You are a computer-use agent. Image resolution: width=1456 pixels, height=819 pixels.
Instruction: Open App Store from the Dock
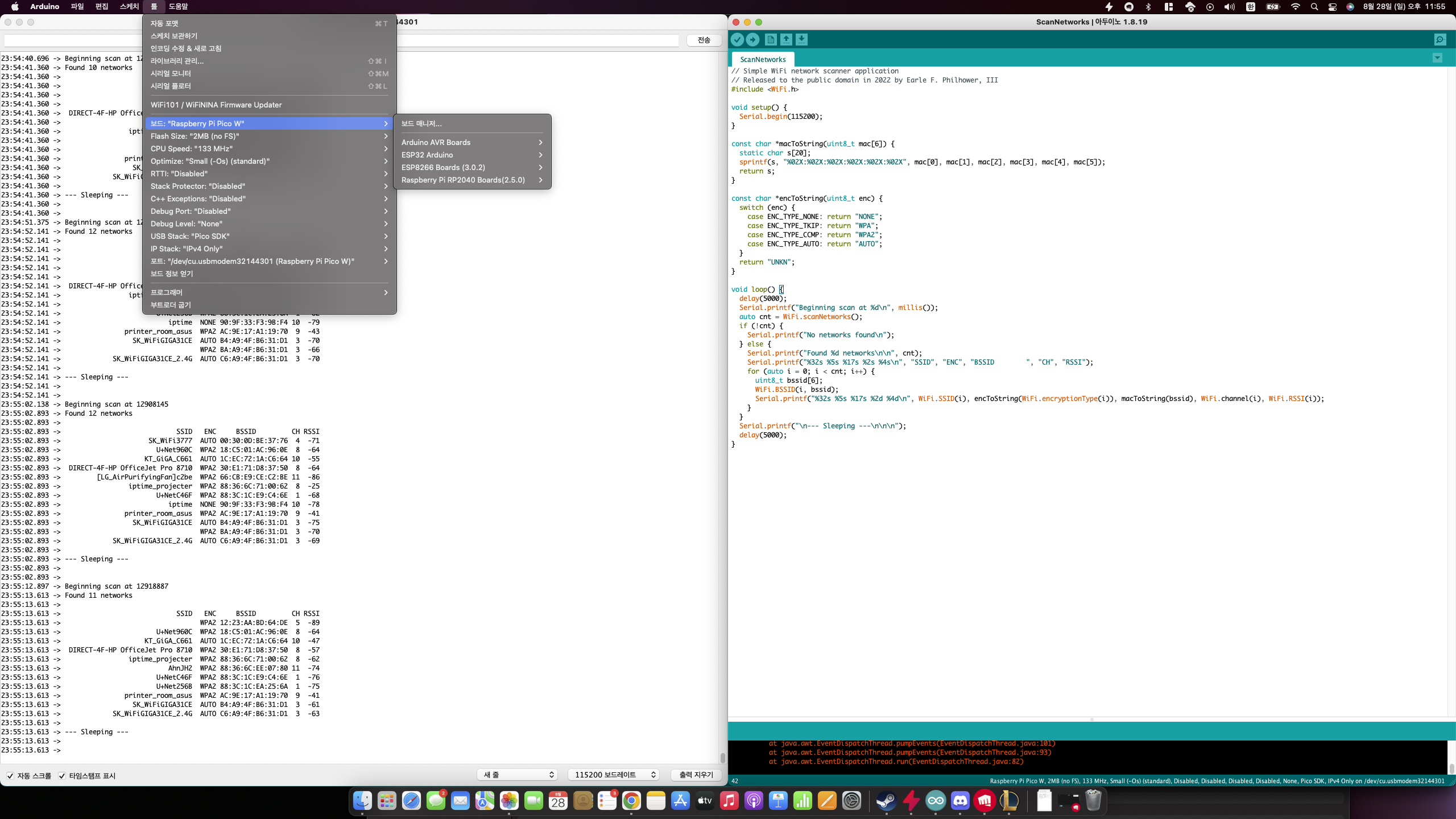point(680,801)
